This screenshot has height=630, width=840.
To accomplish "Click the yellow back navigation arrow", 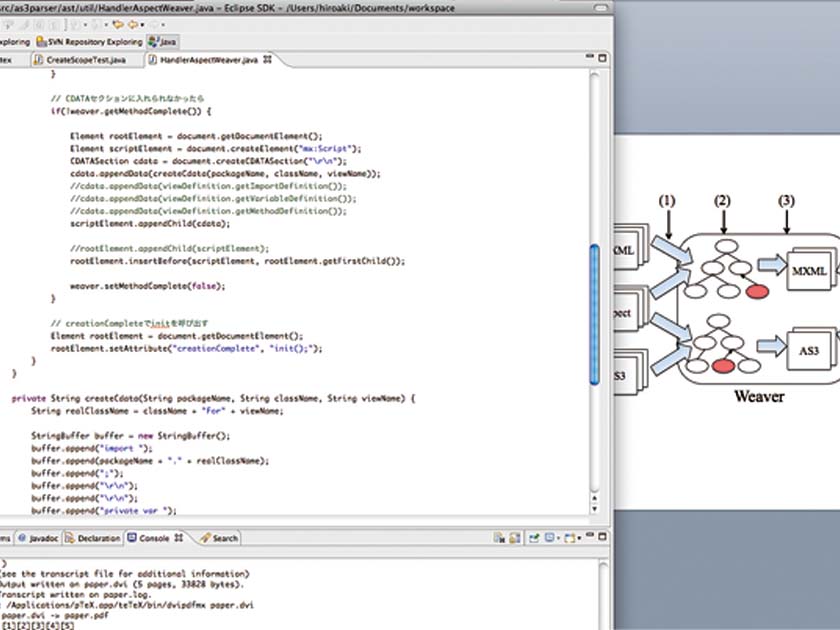I will [117, 25].
